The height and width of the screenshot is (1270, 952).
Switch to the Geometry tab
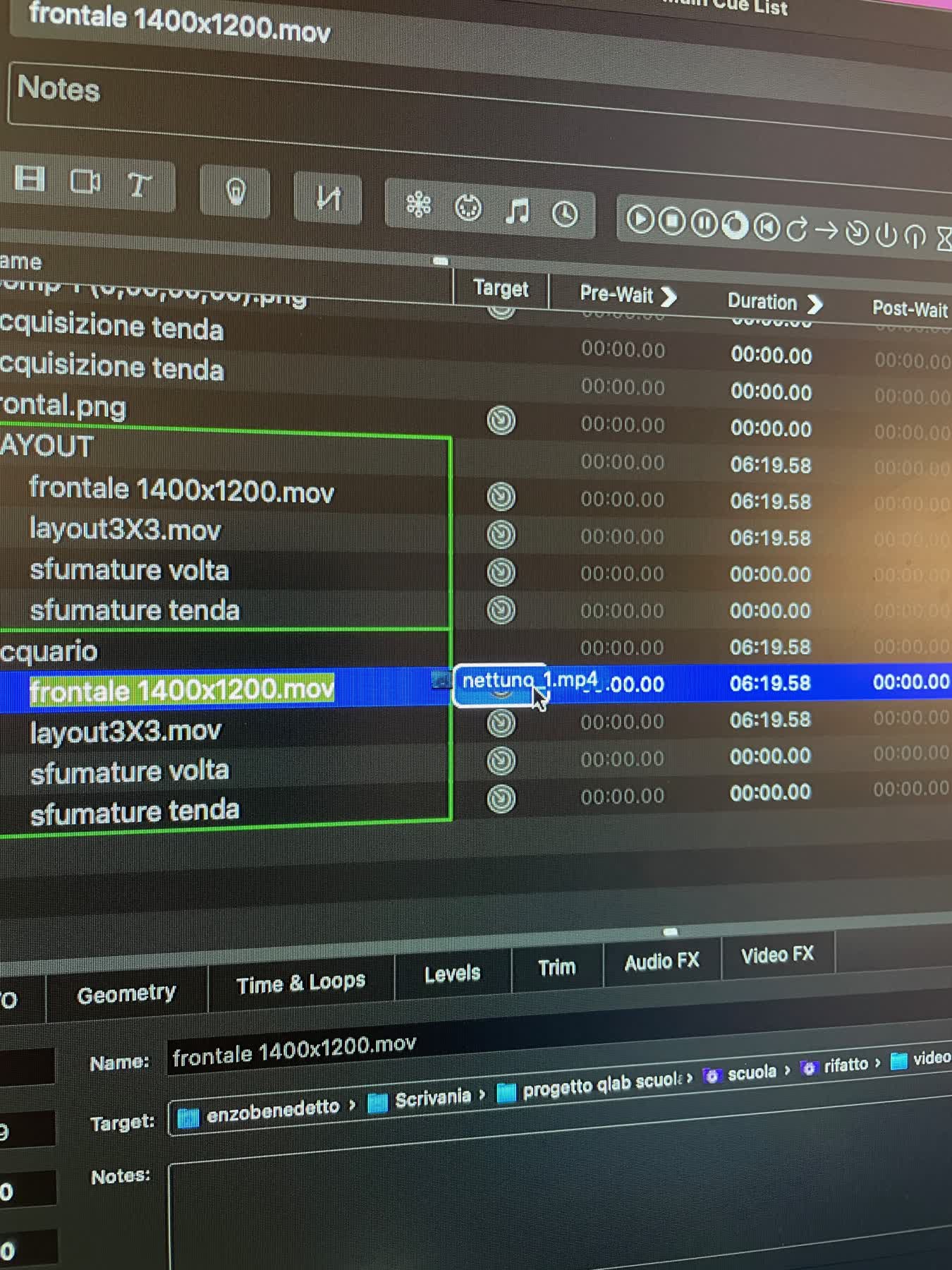(126, 993)
